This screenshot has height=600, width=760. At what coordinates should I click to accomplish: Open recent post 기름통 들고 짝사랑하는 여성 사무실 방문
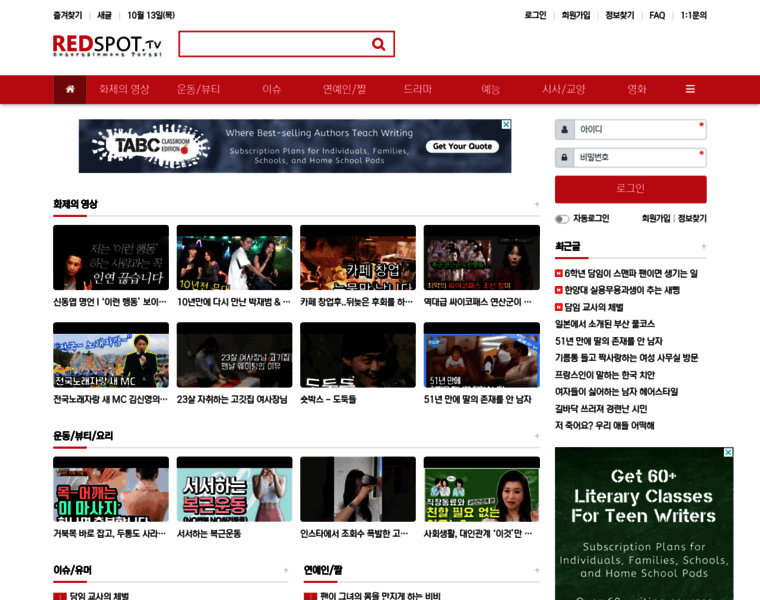(x=627, y=358)
